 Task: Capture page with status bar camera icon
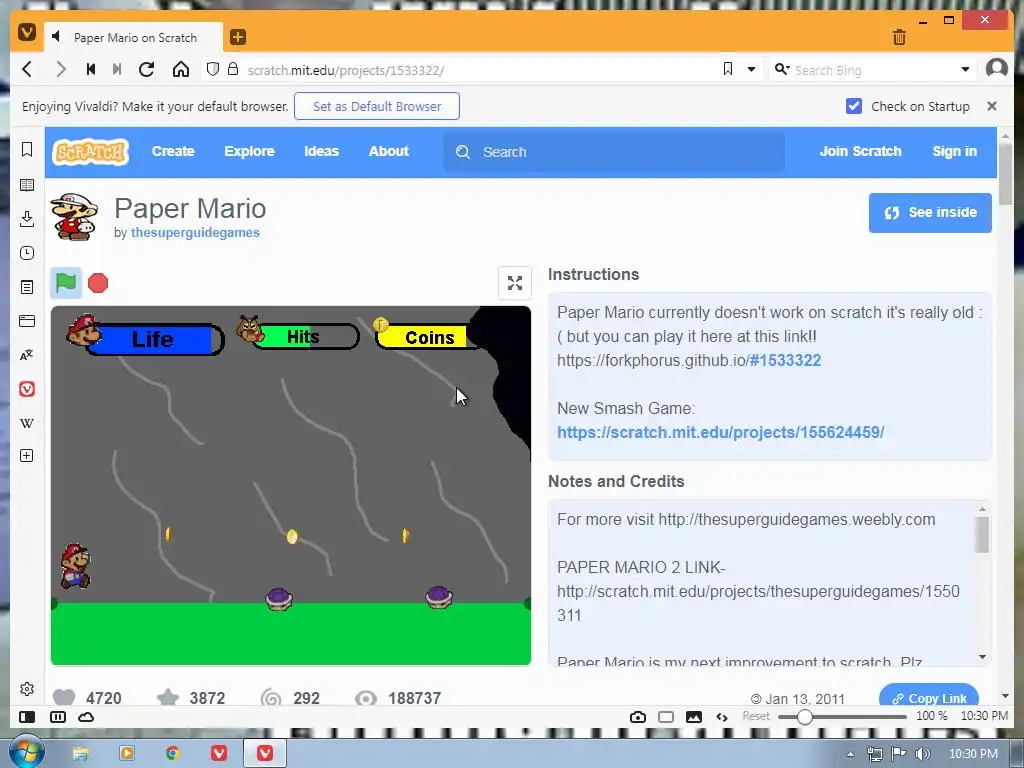pyautogui.click(x=638, y=717)
